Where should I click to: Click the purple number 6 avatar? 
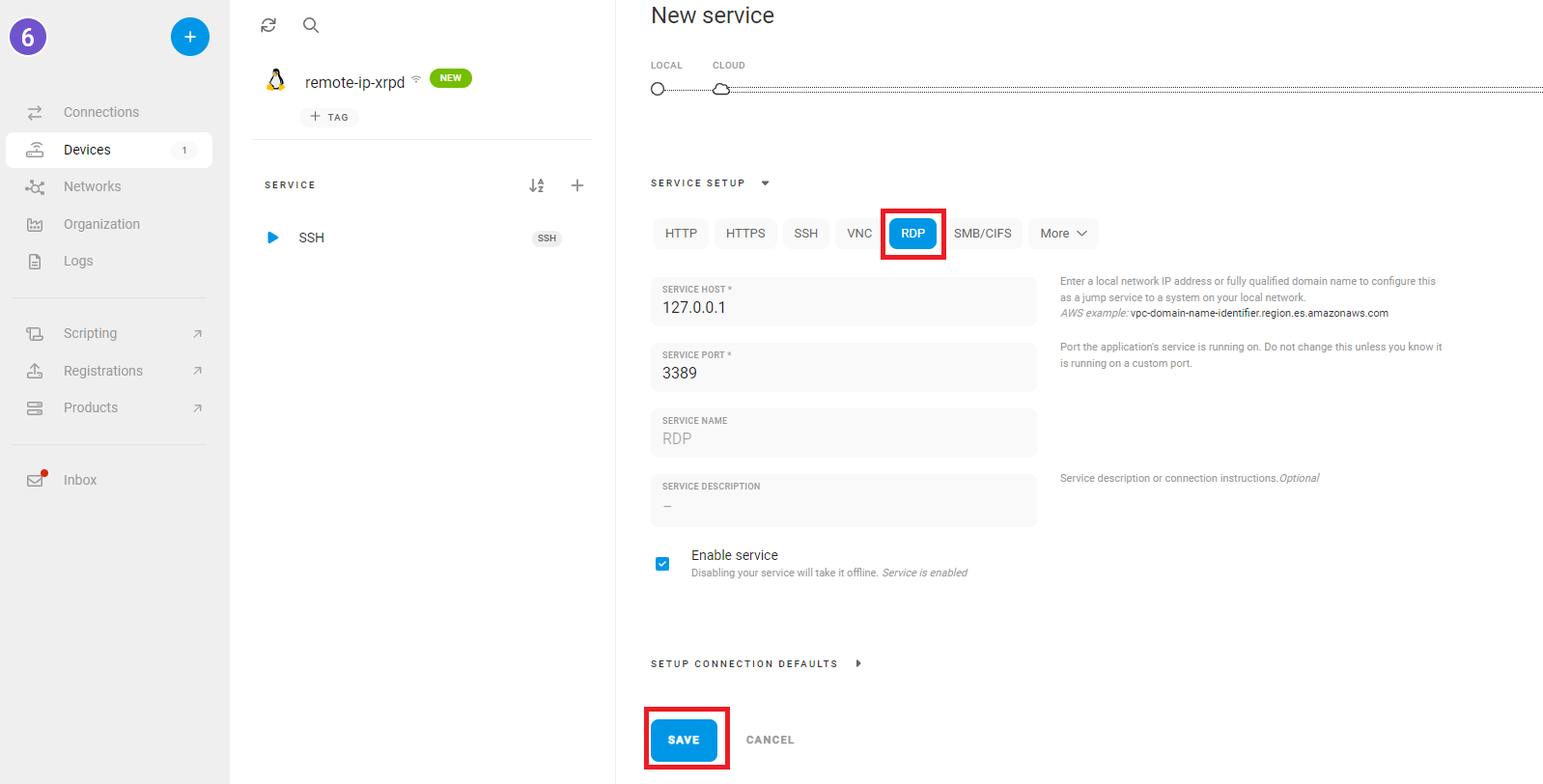pos(28,37)
